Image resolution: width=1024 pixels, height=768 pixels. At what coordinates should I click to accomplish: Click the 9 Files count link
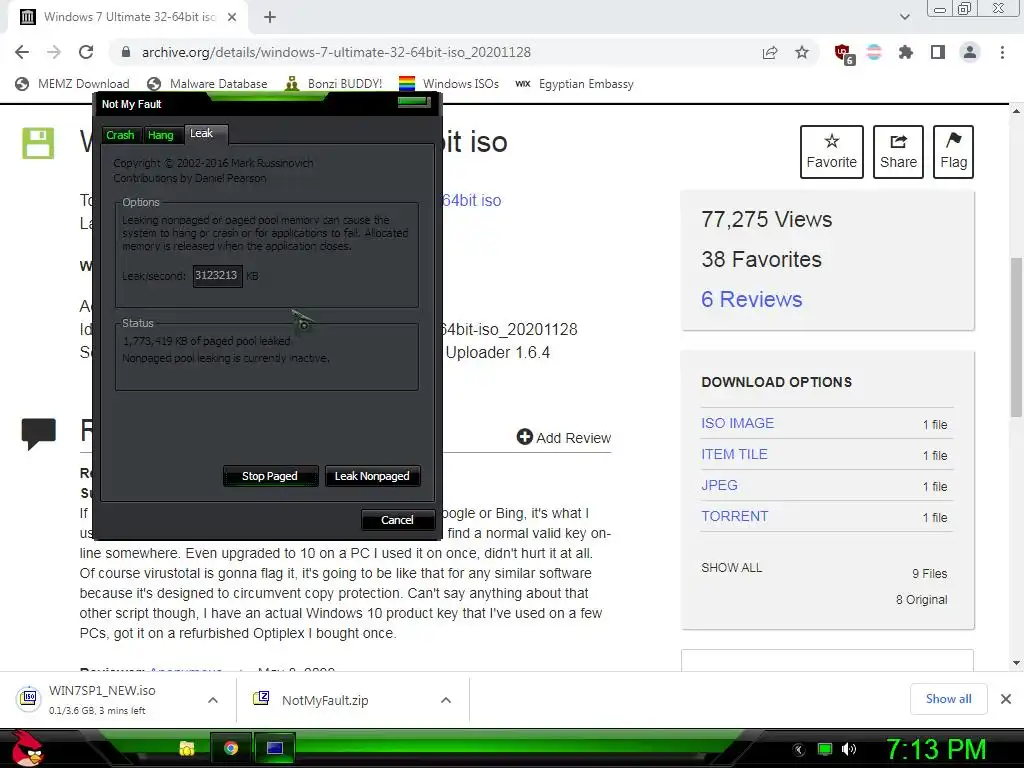(929, 573)
